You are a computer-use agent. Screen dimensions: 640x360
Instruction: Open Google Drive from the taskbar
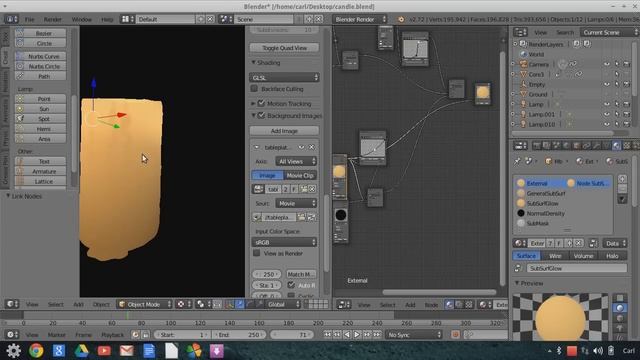[x=81, y=351]
